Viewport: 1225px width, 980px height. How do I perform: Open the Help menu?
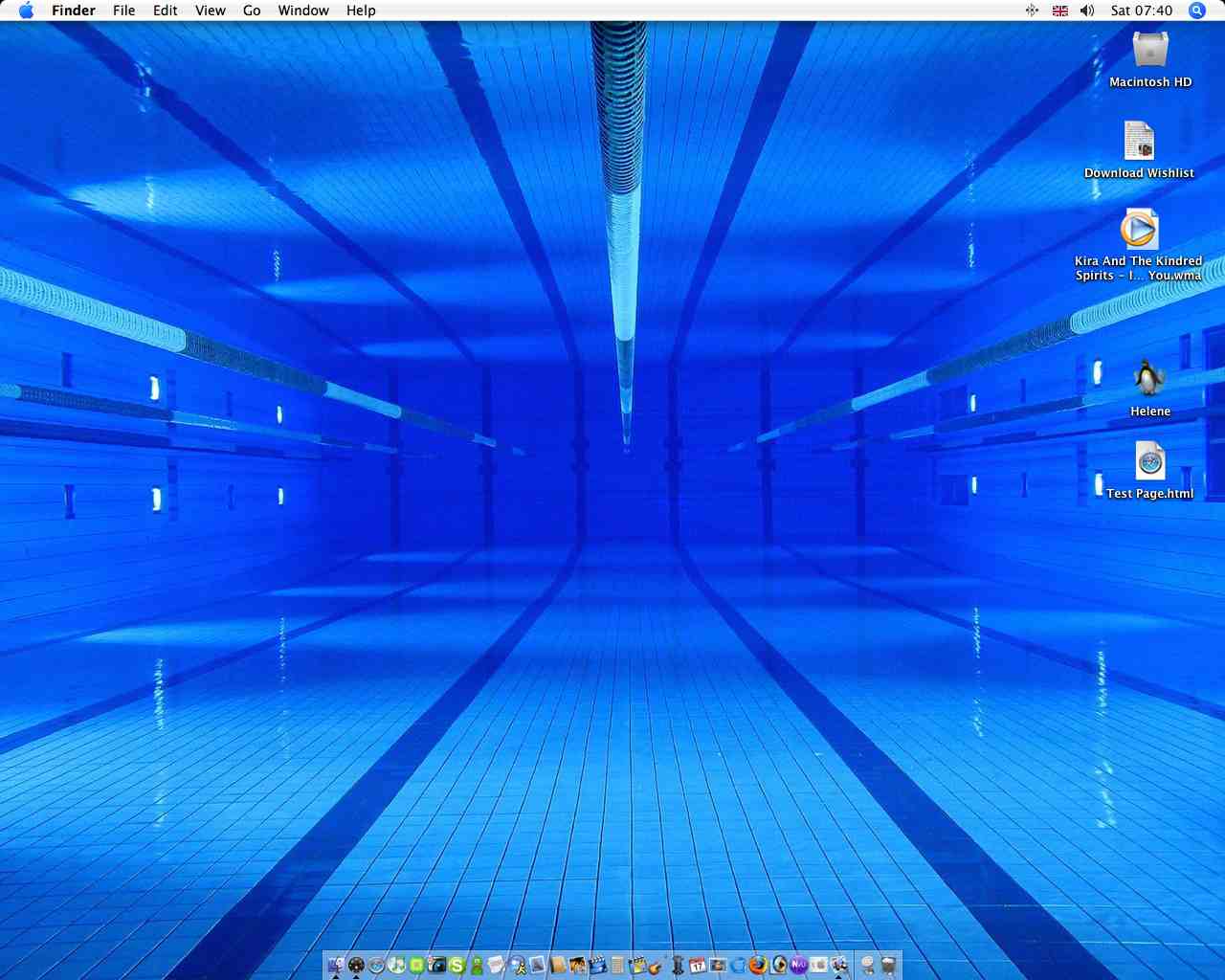[361, 11]
